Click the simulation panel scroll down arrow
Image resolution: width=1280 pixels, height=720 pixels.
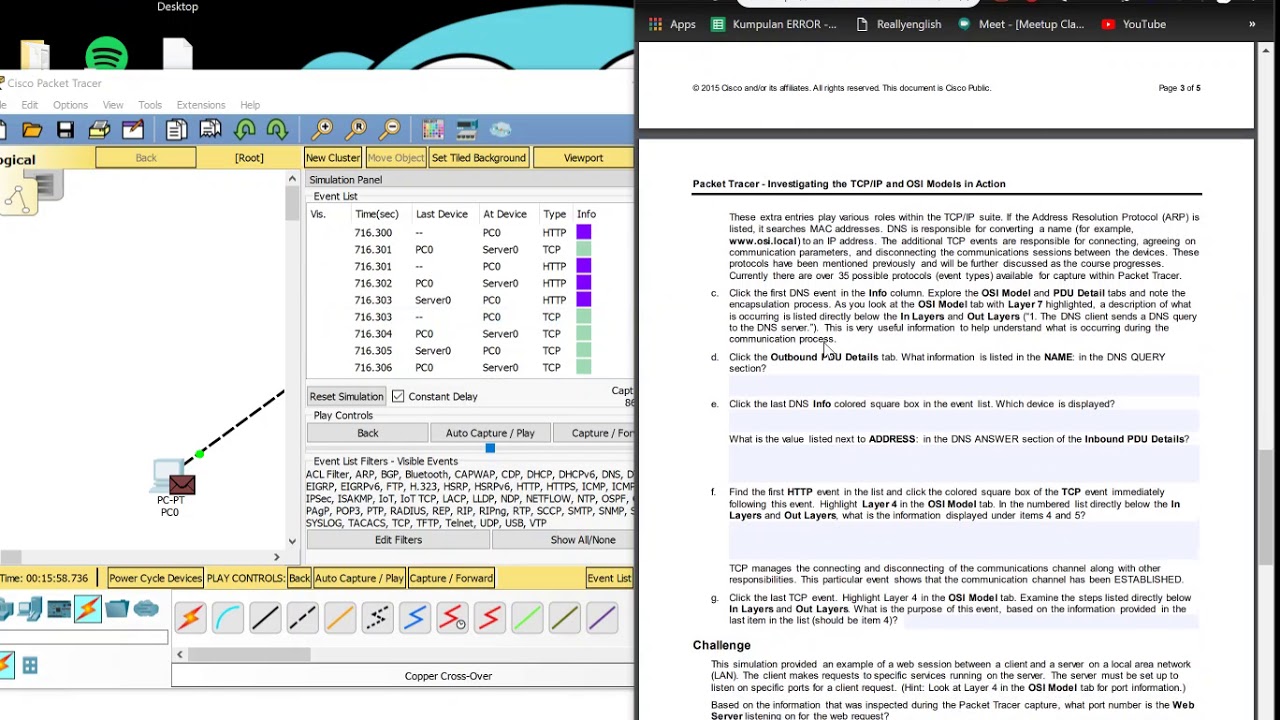point(292,541)
